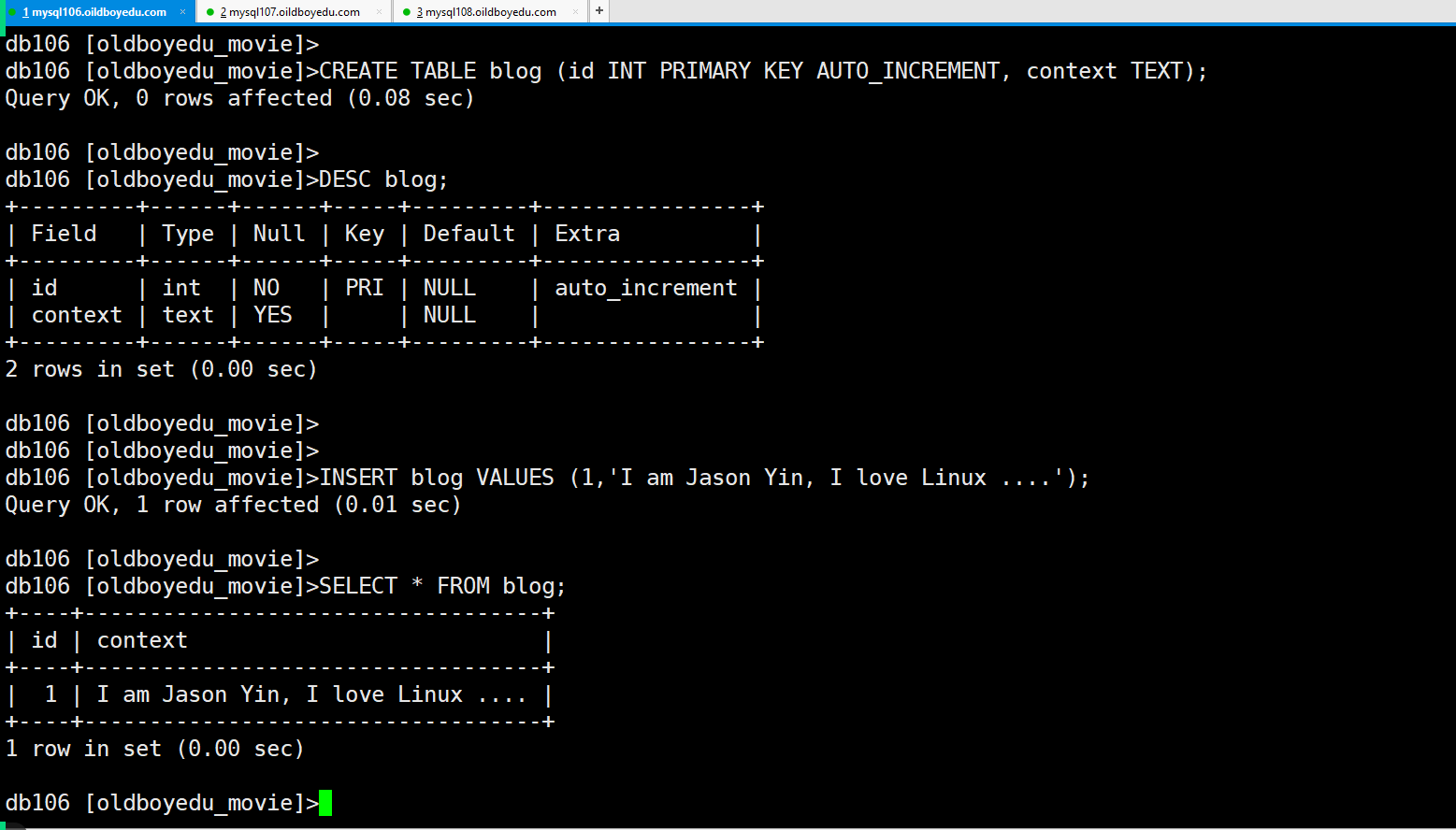Click the green terminal cursor block

(x=325, y=803)
